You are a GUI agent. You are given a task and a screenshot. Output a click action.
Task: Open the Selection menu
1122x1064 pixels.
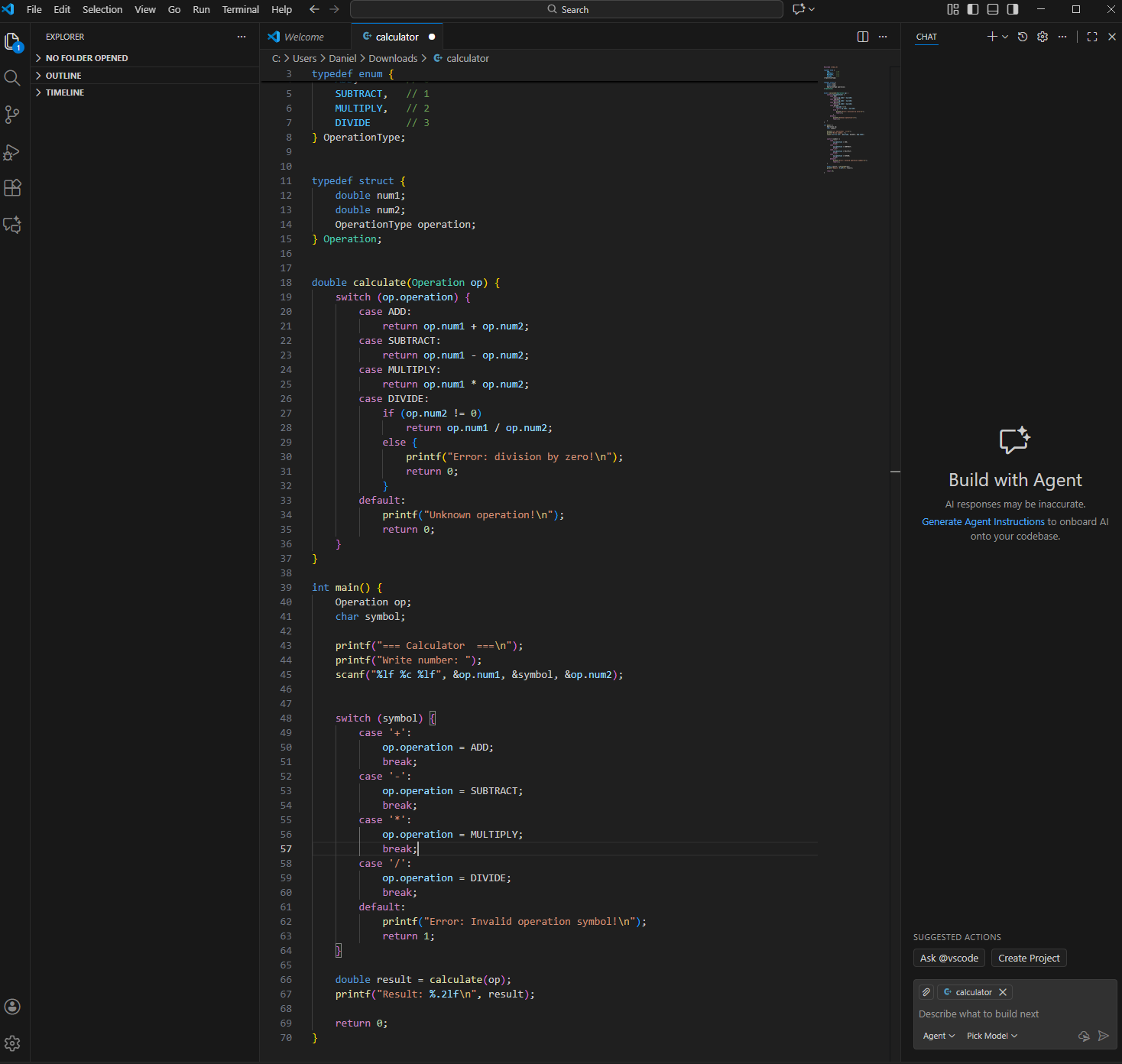click(x=102, y=9)
